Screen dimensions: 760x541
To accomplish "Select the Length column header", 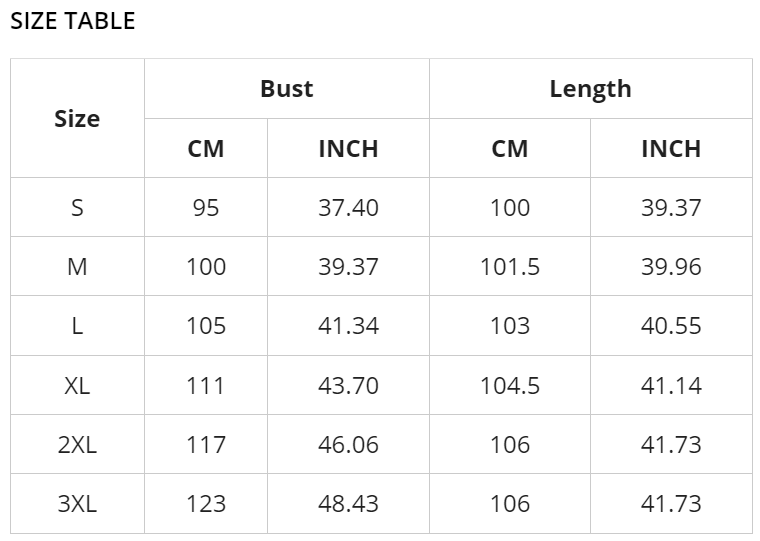I will (x=590, y=88).
